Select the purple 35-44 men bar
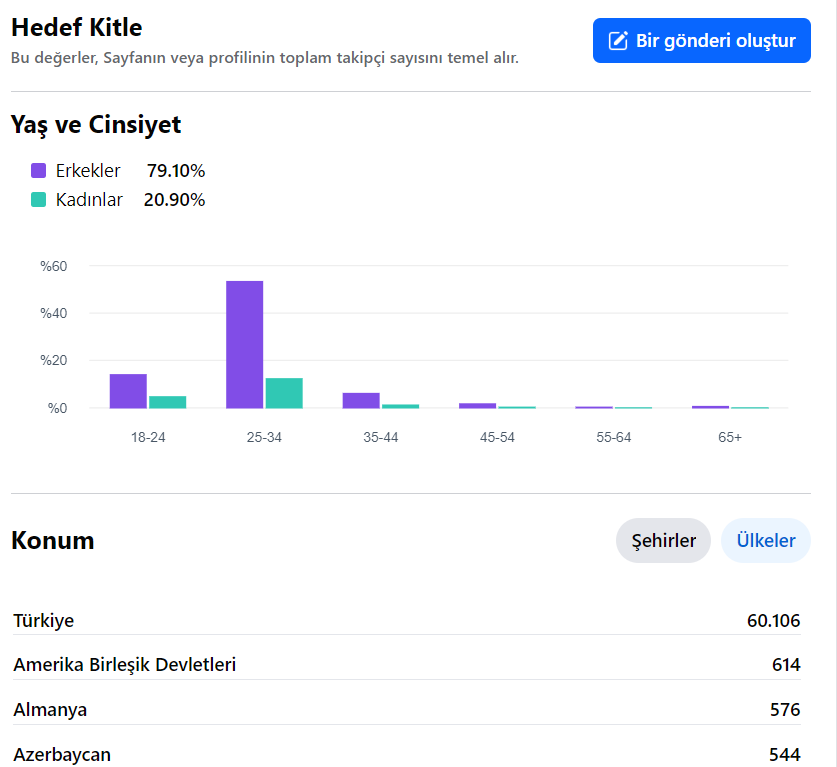The height and width of the screenshot is (767, 837). click(361, 401)
